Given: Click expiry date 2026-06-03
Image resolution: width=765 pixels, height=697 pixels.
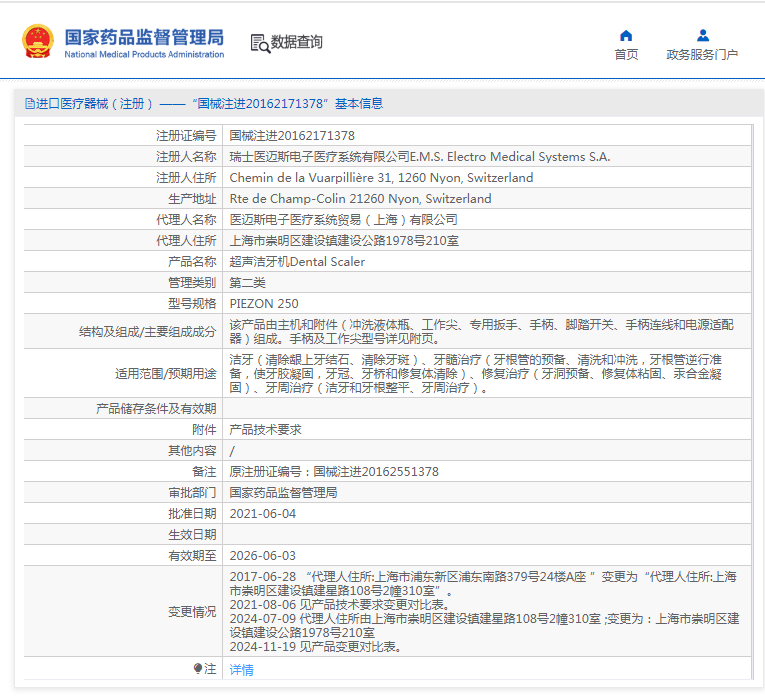Looking at the screenshot, I should pos(262,556).
